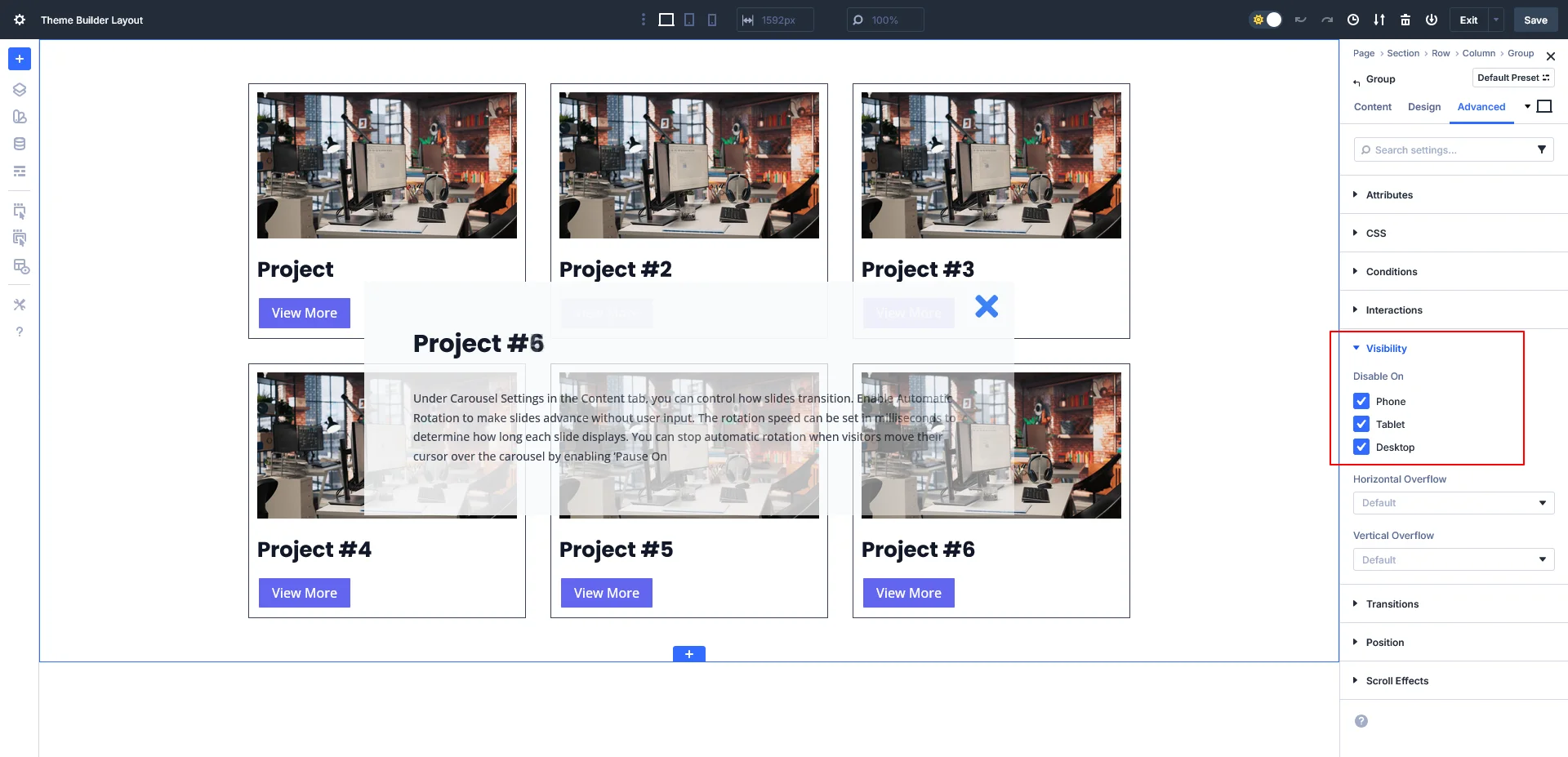The image size is (1568, 757).
Task: Switch to phone view icon
Action: click(712, 20)
